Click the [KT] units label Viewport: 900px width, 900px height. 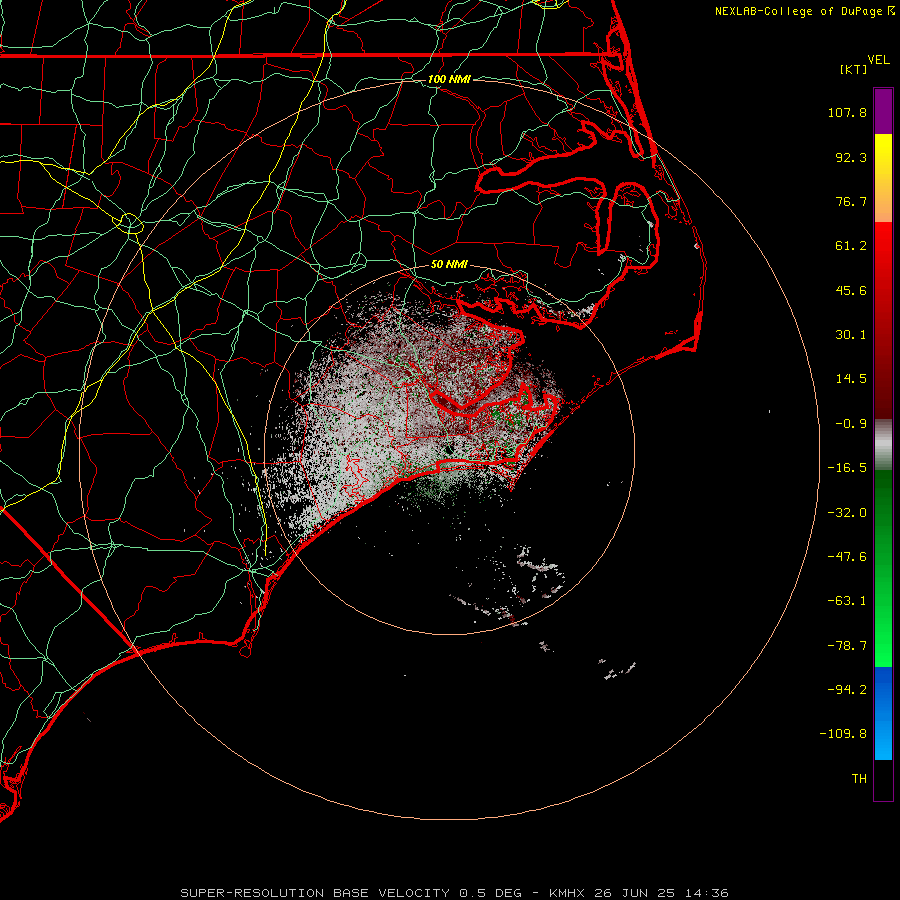[x=854, y=69]
